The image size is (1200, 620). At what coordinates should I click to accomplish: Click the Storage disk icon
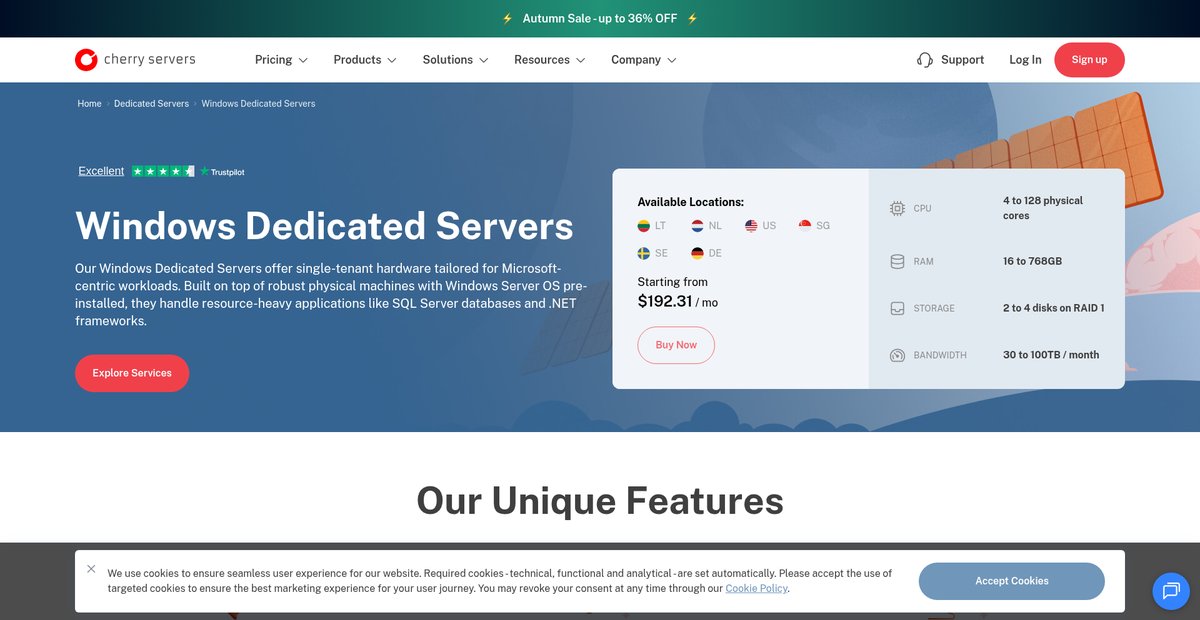(x=897, y=308)
